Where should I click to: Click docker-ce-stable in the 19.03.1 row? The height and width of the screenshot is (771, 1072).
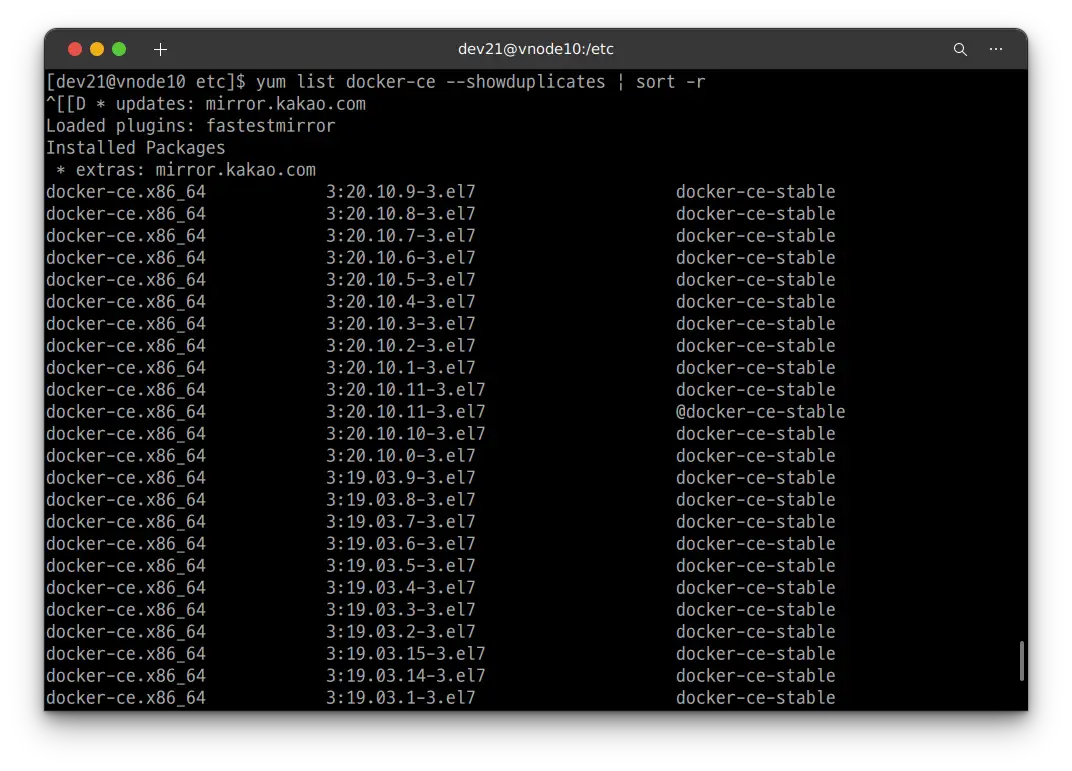click(755, 697)
